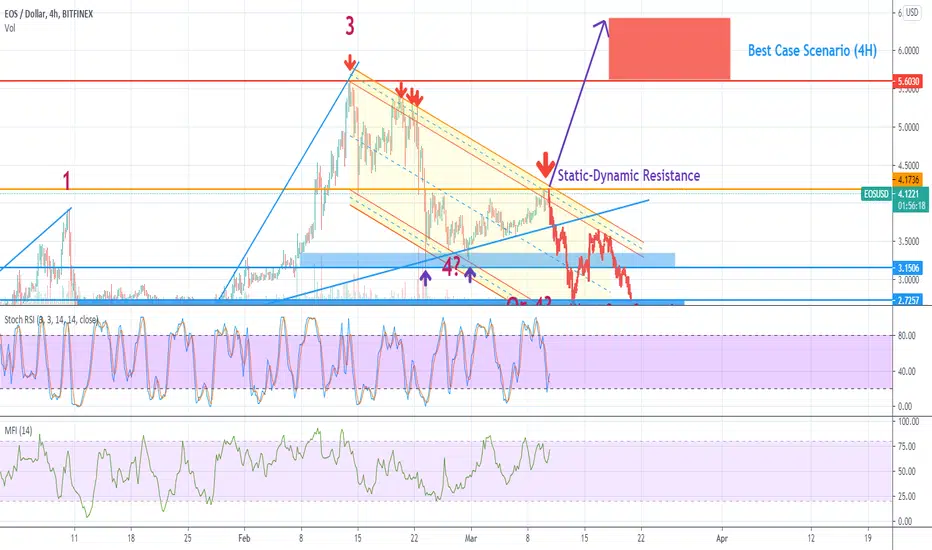Click the Best Case Scenario (4H) text annotation
The width and height of the screenshot is (932, 550).
pyautogui.click(x=812, y=51)
